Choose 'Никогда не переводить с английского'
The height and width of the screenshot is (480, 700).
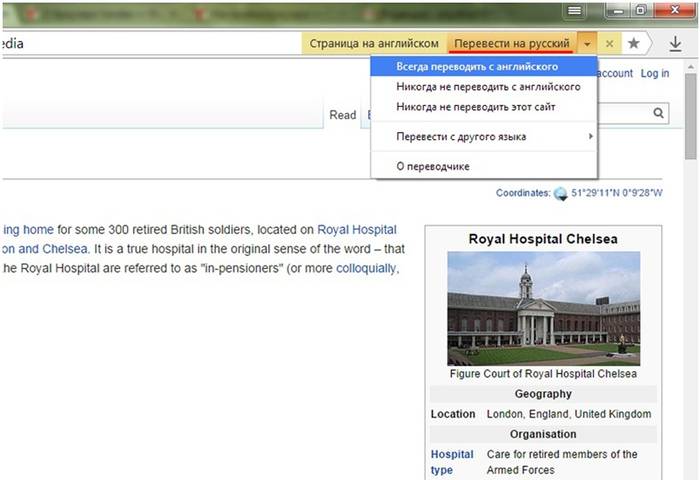coord(488,87)
